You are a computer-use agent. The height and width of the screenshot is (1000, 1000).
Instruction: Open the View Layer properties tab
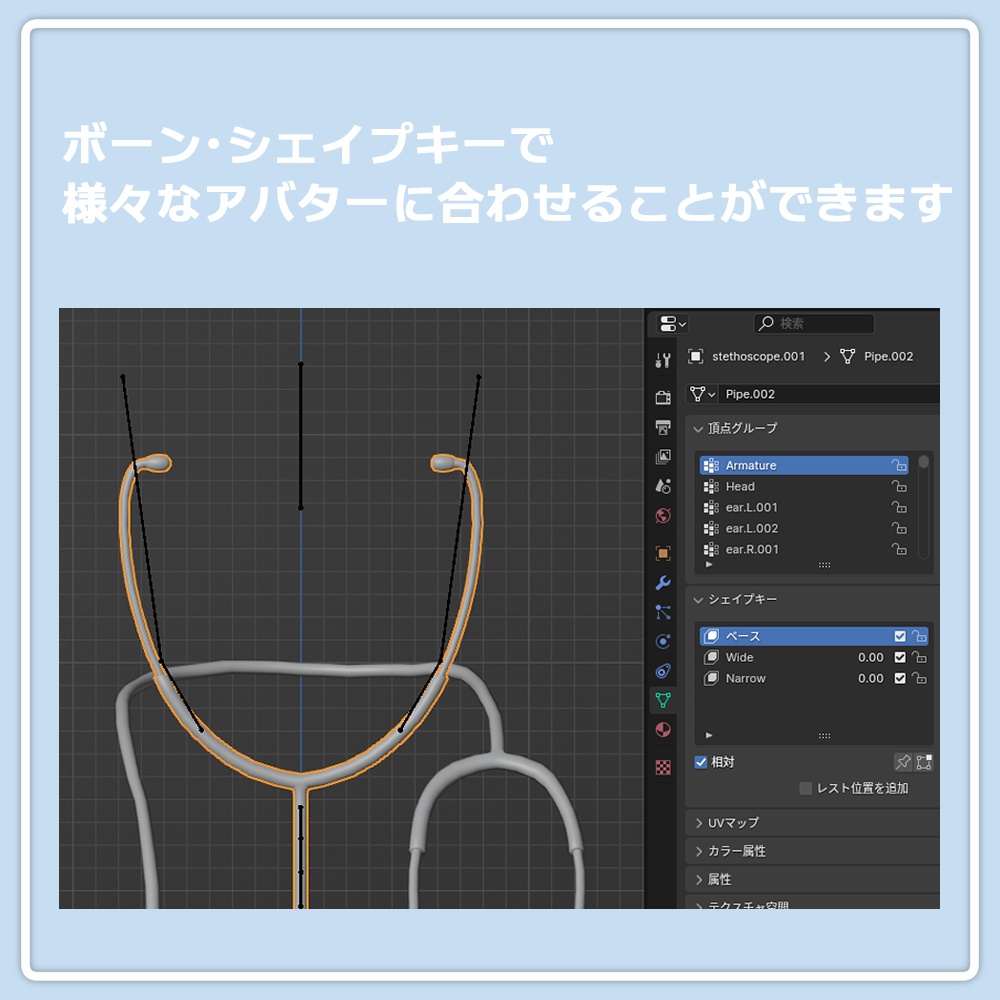(x=663, y=457)
